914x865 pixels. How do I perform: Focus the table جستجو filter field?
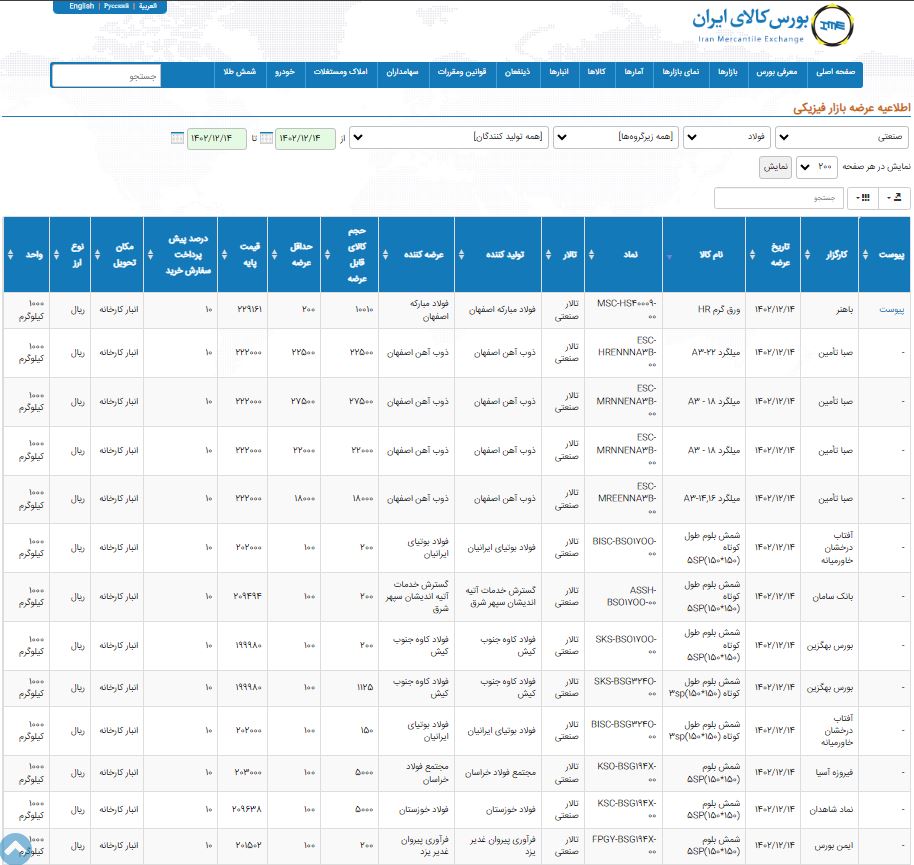click(779, 198)
